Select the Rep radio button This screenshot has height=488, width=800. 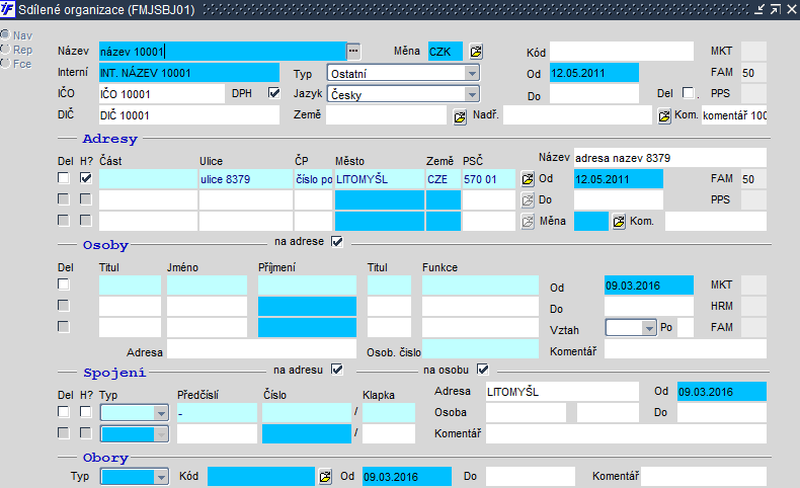(5, 49)
